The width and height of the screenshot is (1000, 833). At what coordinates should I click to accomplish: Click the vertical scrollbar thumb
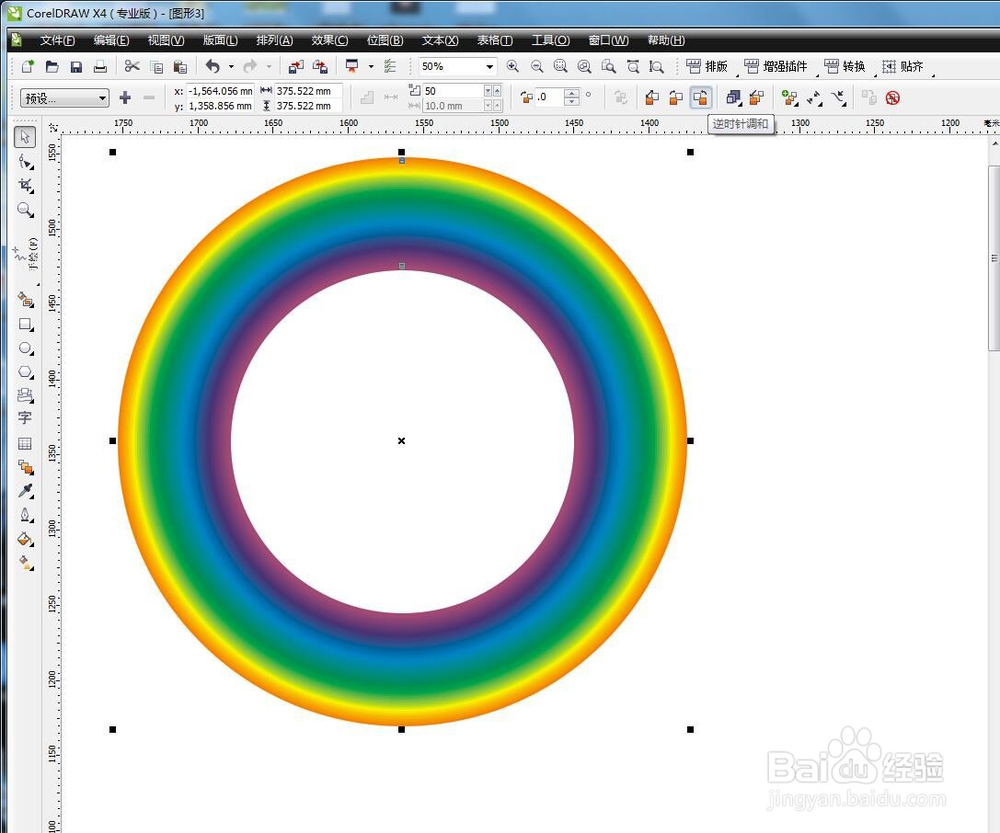coord(994,258)
